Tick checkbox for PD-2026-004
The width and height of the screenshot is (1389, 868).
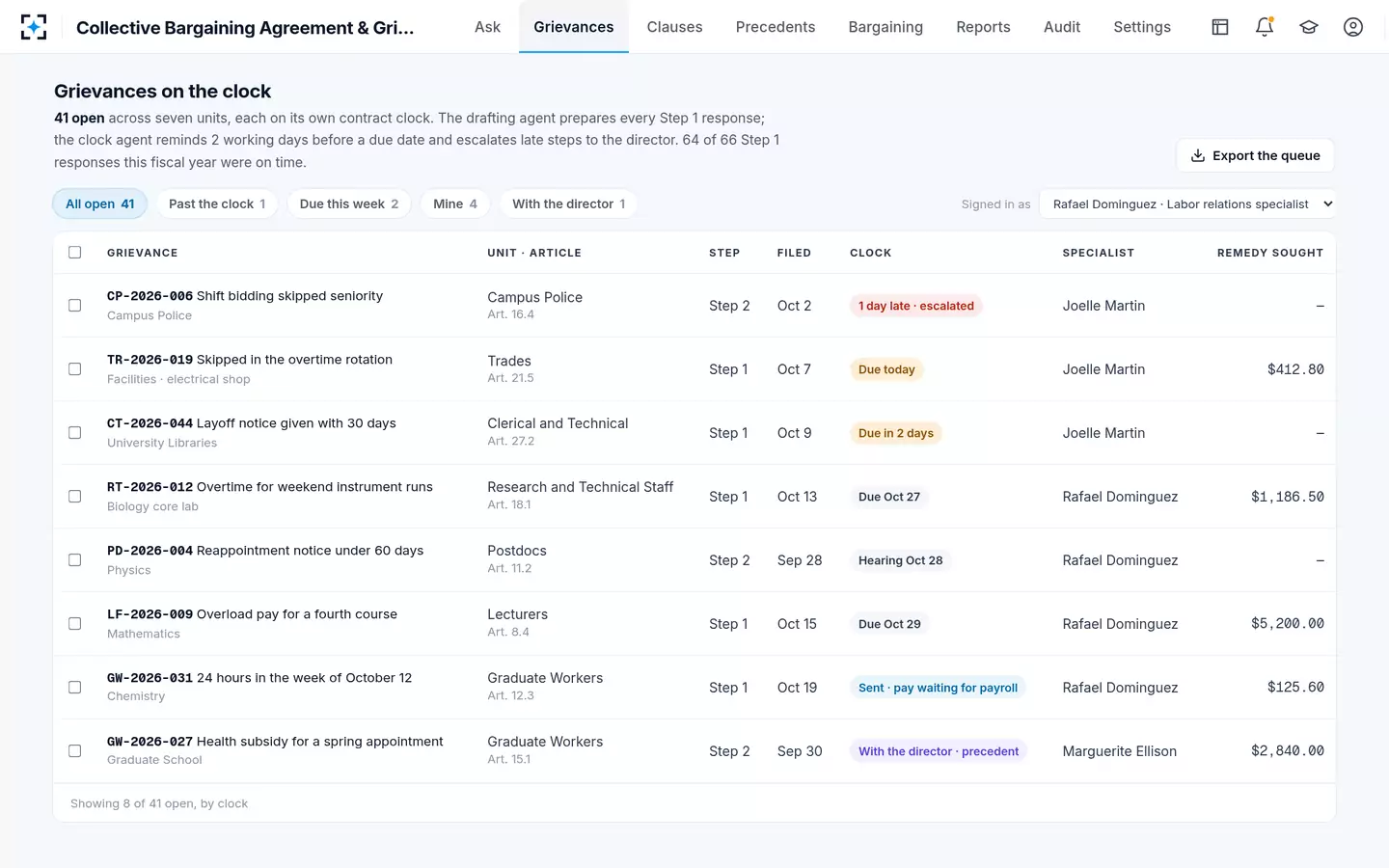point(75,560)
